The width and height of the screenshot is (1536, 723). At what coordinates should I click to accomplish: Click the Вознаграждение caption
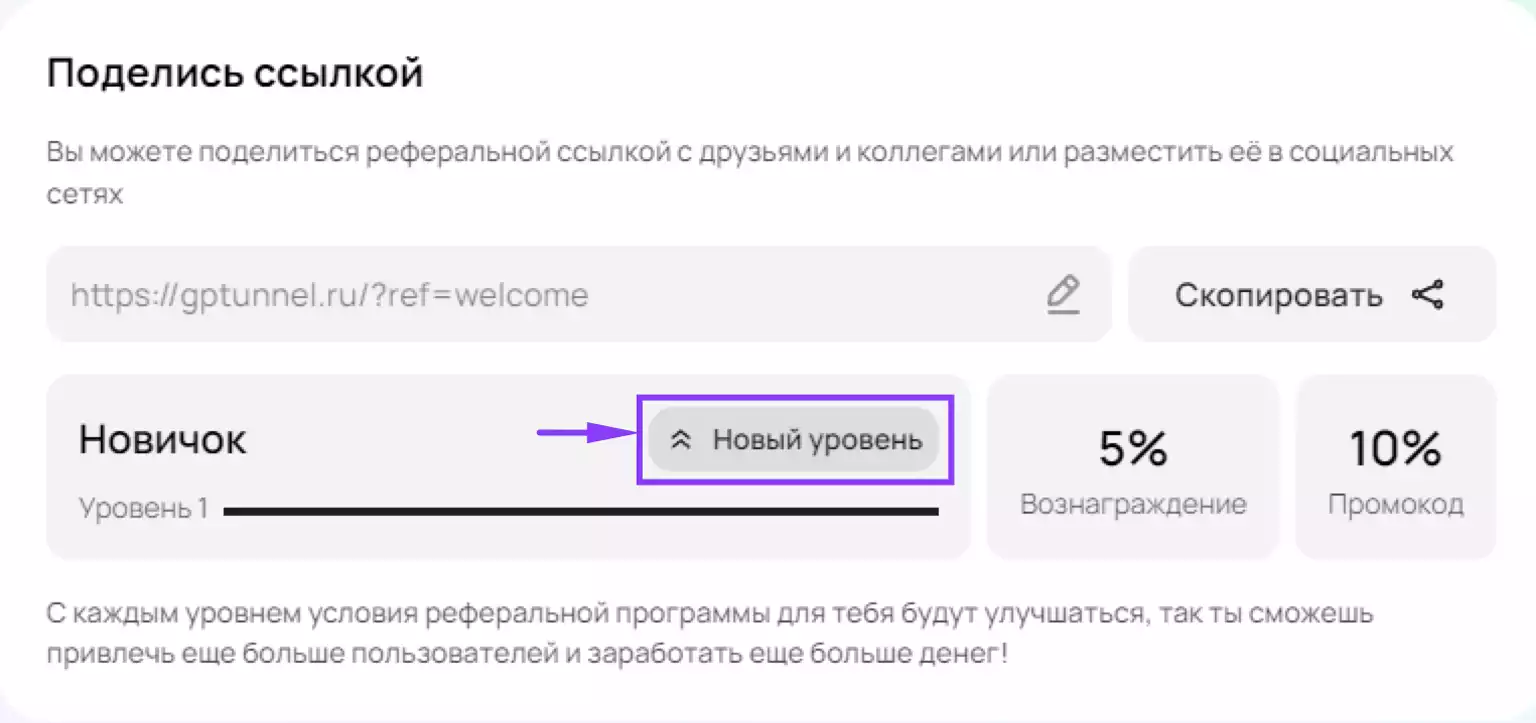click(x=1133, y=504)
